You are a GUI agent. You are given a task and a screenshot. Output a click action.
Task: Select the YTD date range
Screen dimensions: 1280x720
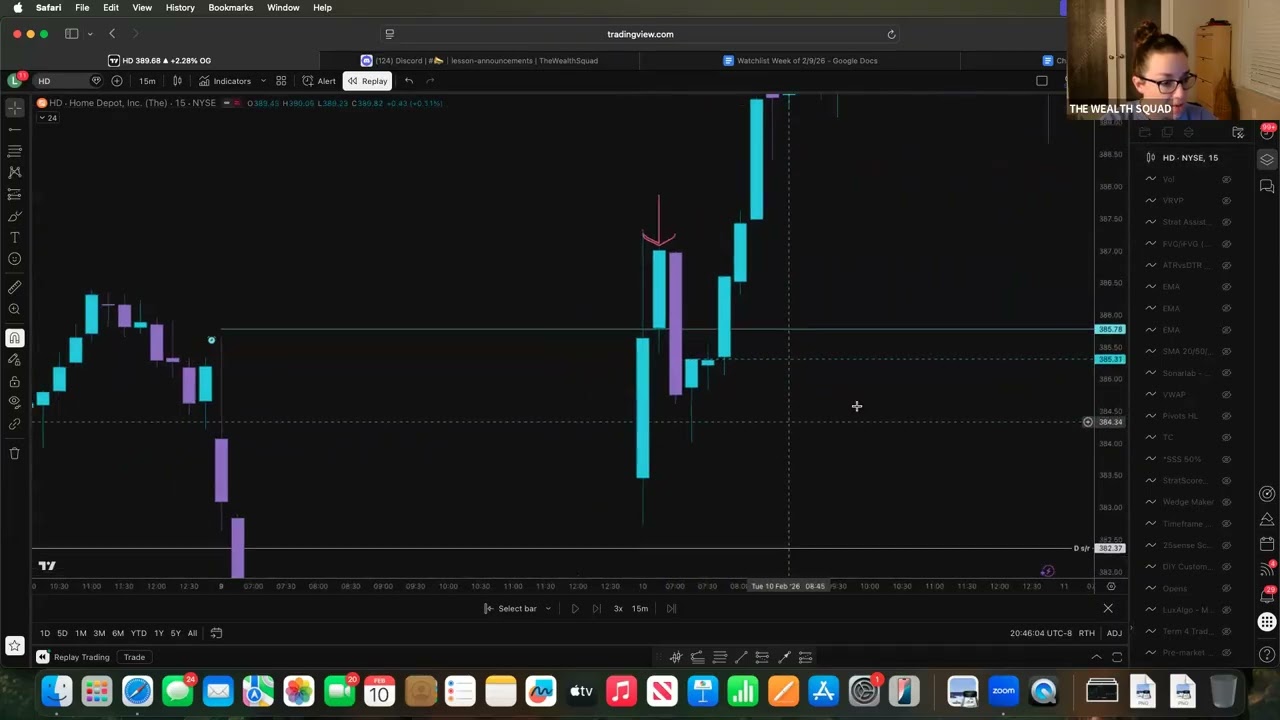138,633
